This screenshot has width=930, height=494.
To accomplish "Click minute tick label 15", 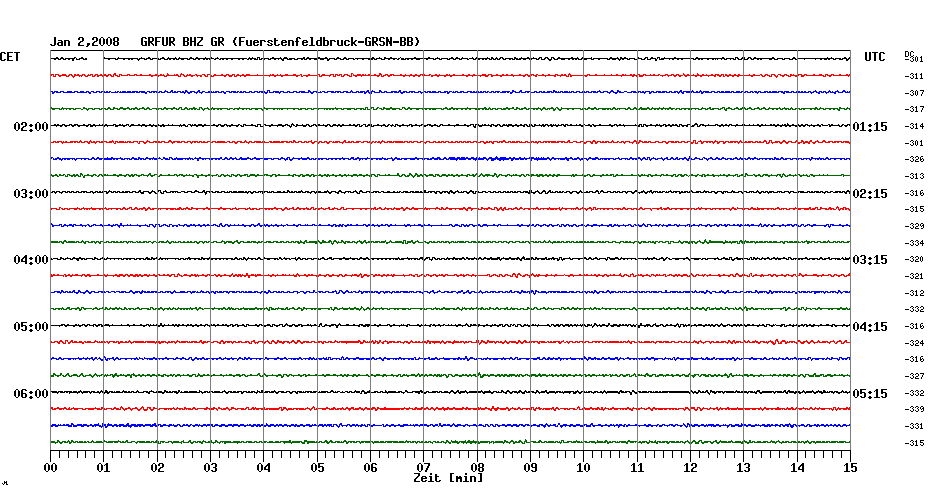I will tap(851, 468).
